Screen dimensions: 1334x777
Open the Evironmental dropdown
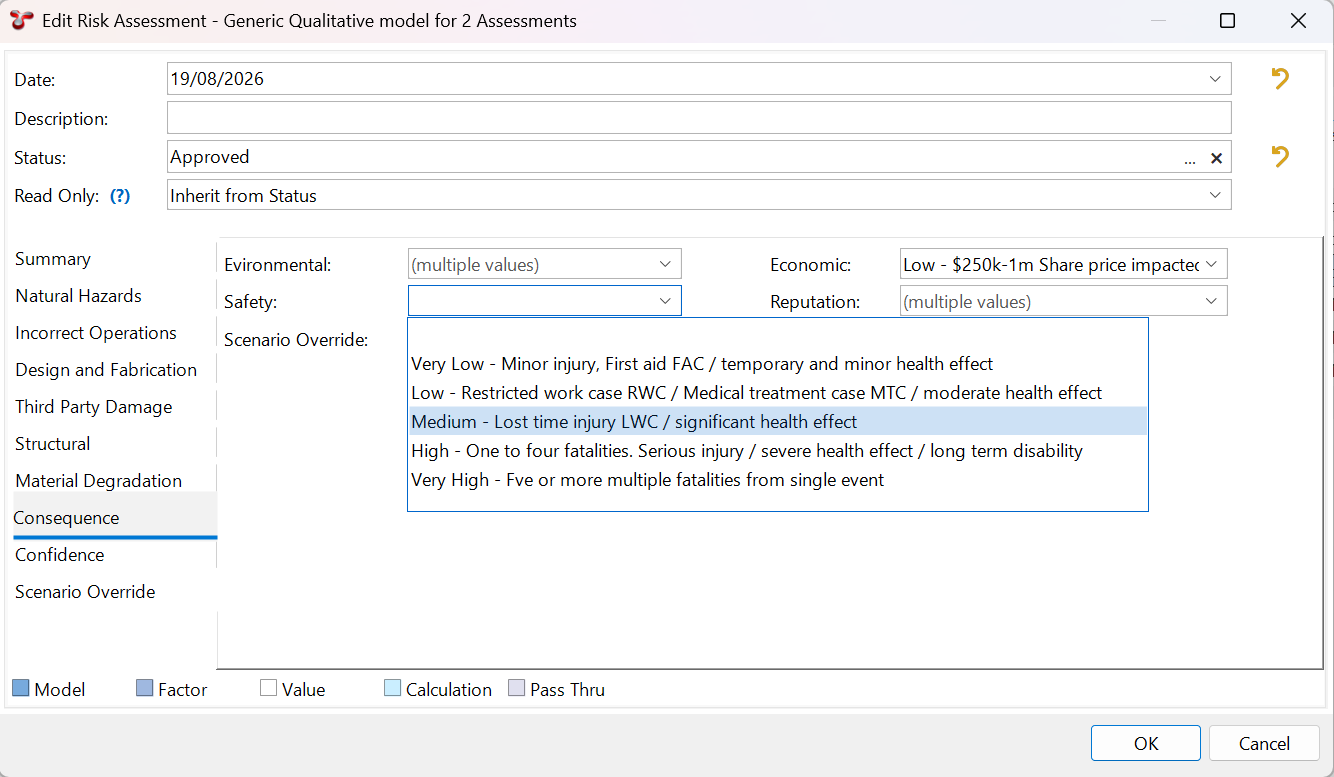click(x=666, y=264)
